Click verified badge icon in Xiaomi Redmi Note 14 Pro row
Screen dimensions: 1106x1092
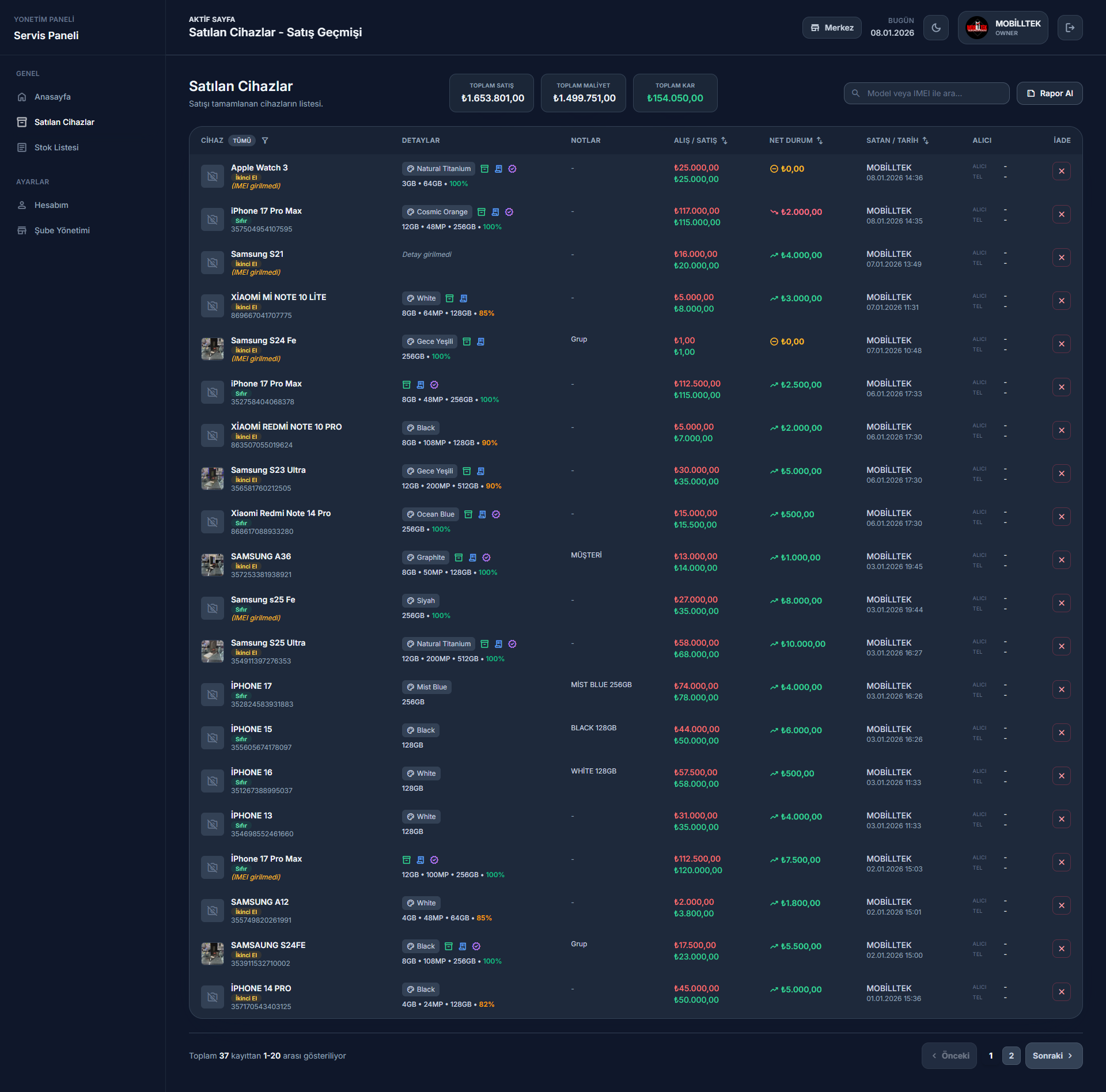pos(496,514)
